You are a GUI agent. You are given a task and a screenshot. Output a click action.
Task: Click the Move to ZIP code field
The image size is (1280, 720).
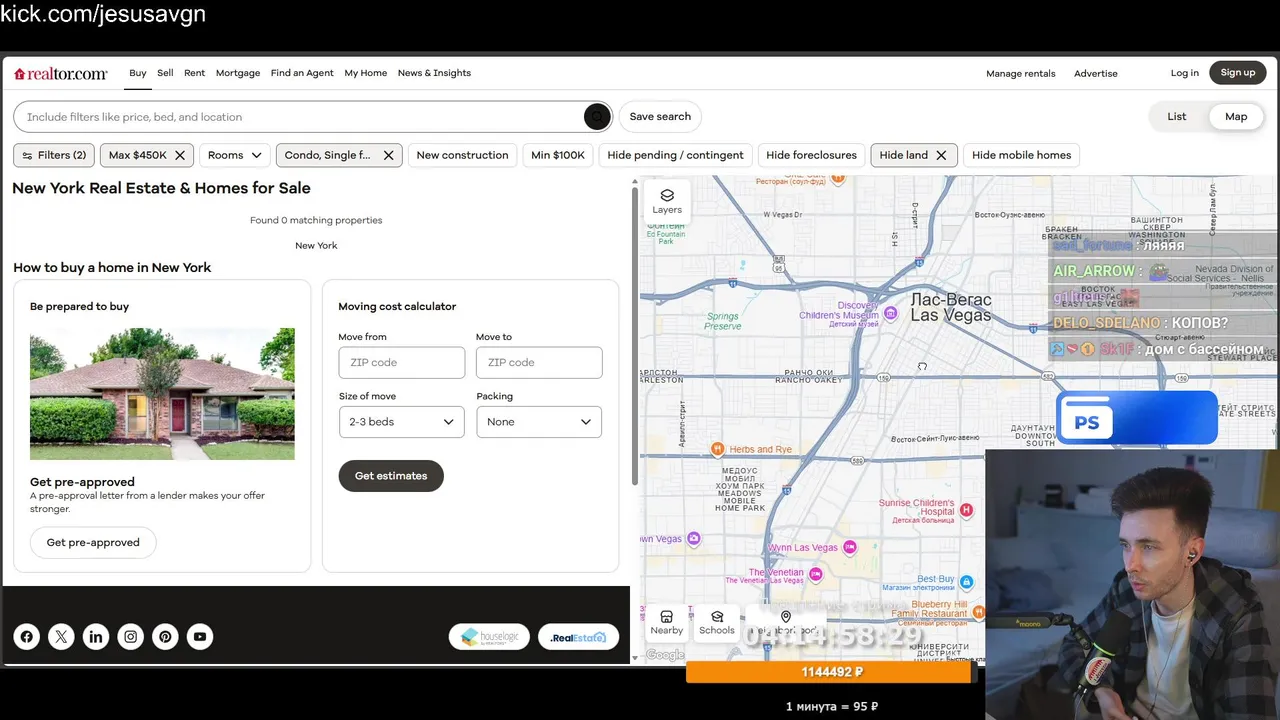pos(539,363)
